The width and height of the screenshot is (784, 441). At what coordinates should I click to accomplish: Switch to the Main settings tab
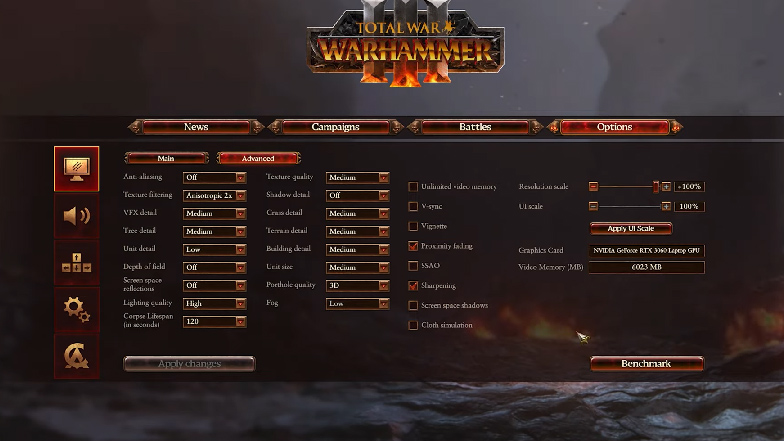click(x=166, y=158)
